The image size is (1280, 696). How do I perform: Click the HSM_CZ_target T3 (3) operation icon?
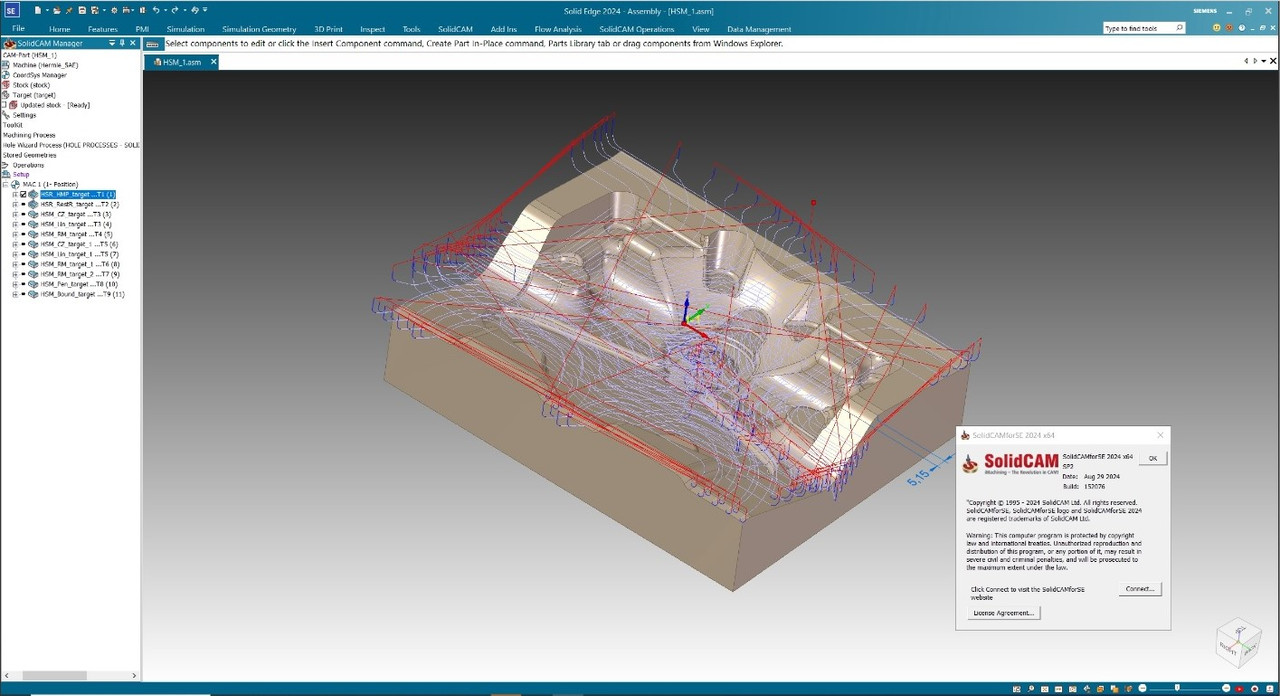(33, 214)
